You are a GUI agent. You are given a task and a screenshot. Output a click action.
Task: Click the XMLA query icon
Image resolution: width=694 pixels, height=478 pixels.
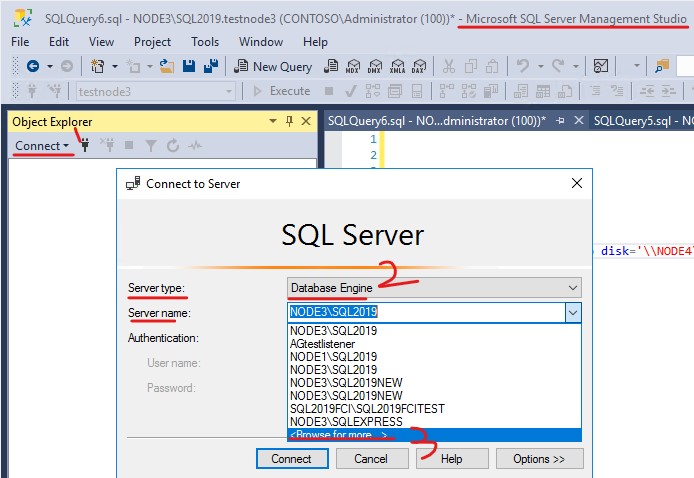coord(397,66)
